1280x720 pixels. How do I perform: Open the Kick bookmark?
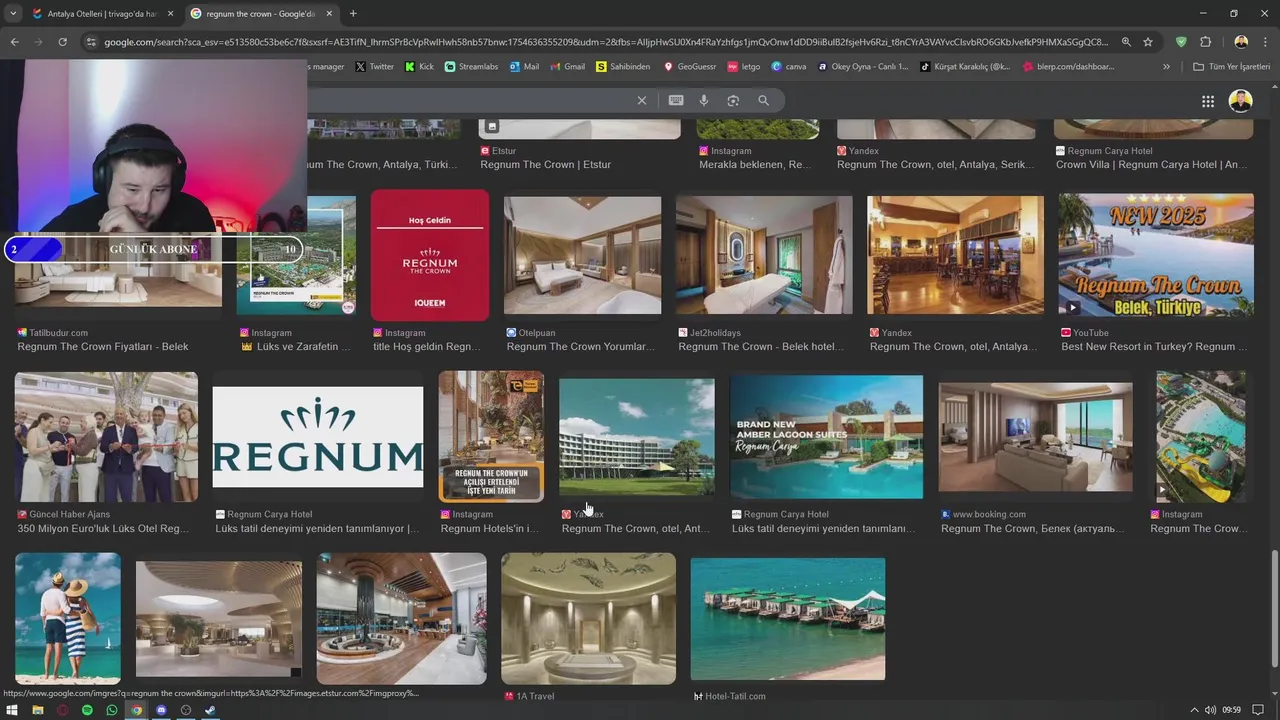click(418, 67)
